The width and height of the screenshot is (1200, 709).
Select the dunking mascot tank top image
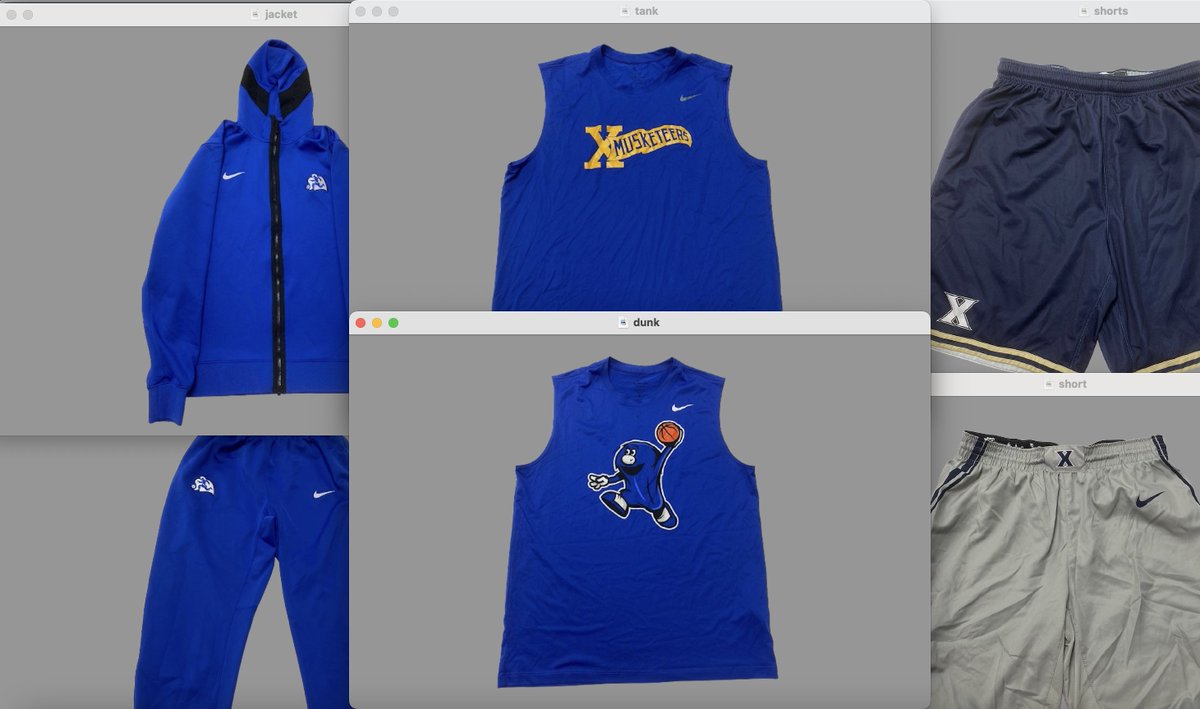(x=636, y=520)
